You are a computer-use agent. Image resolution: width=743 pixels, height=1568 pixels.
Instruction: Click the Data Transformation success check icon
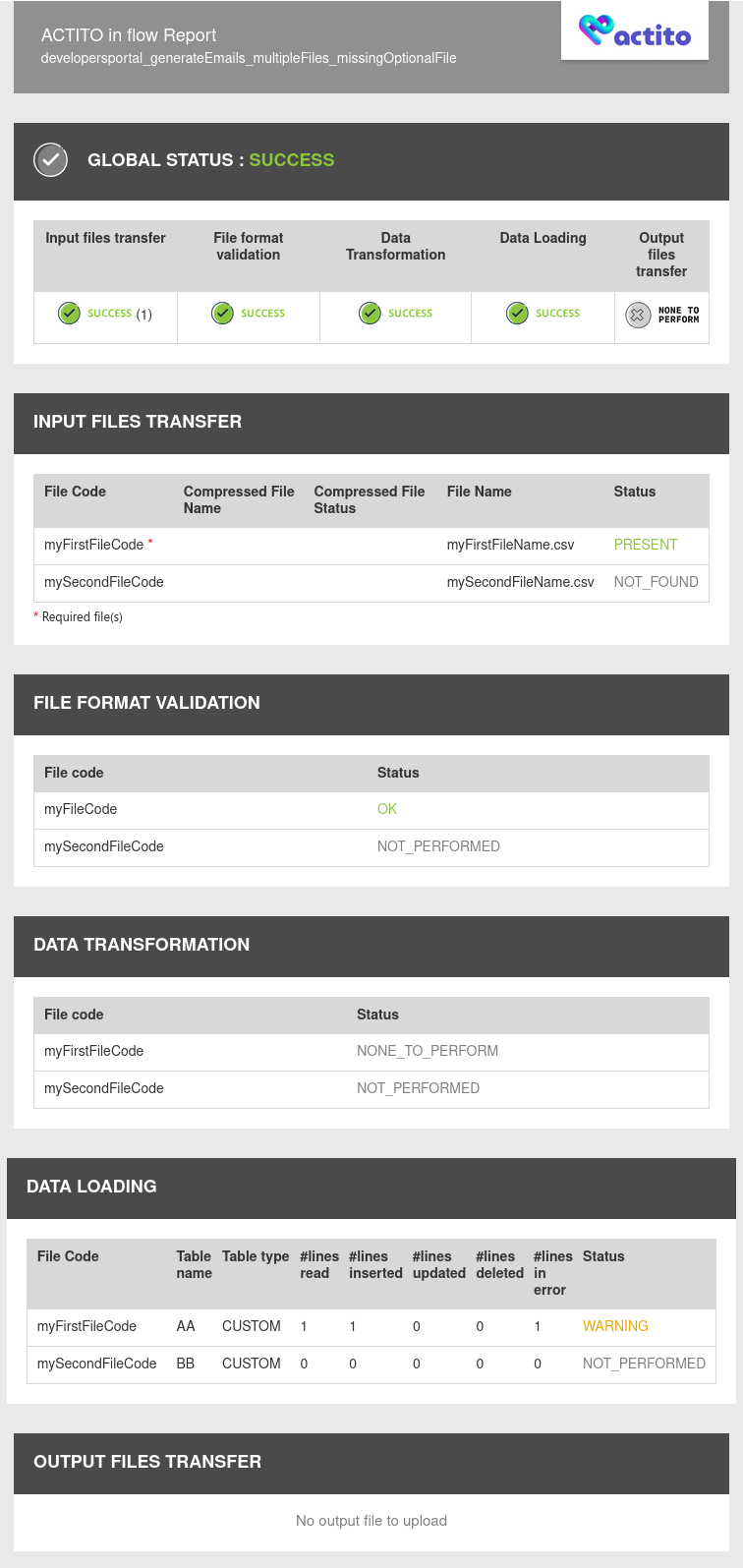pos(370,313)
